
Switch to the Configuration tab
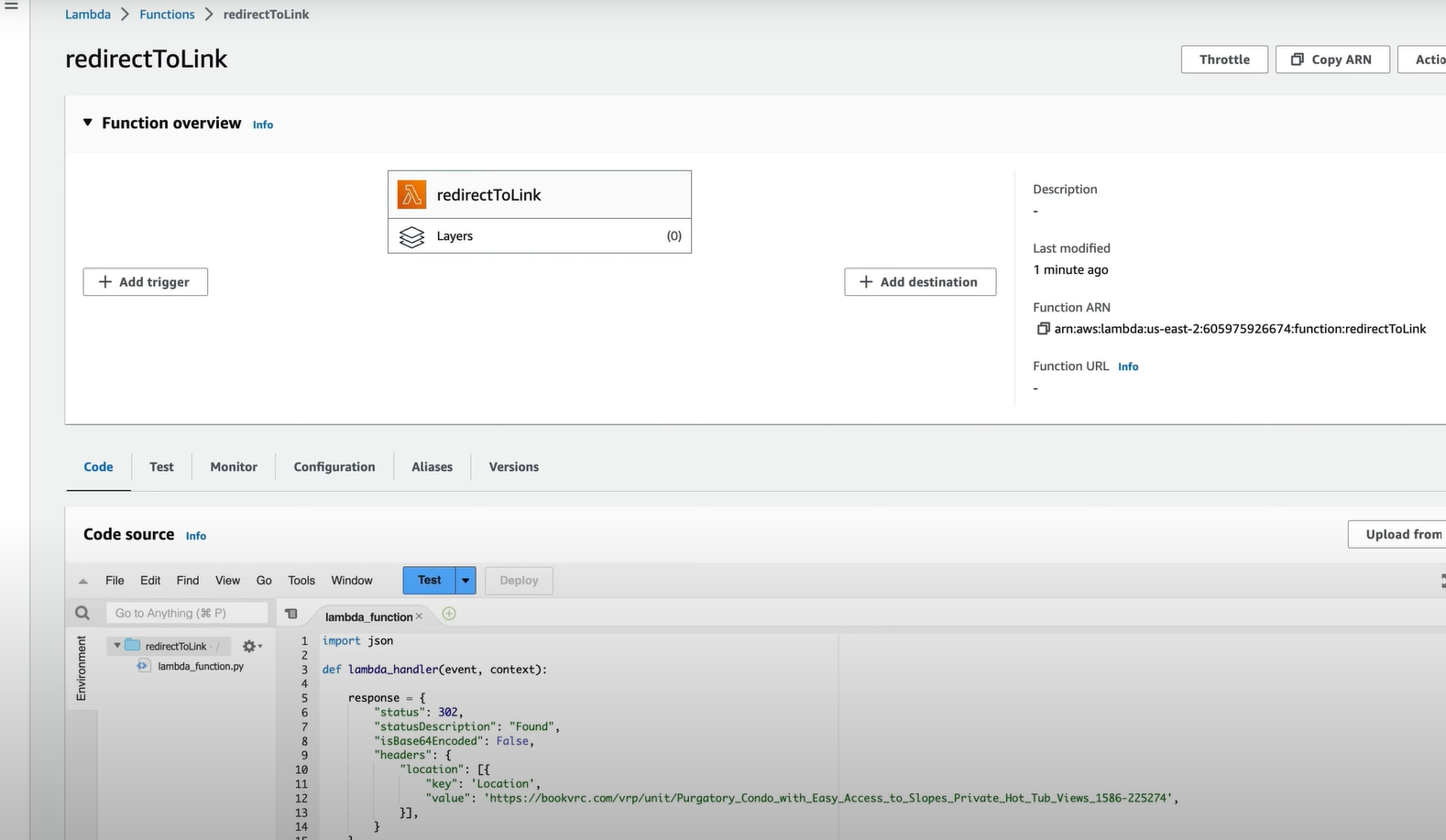click(334, 466)
